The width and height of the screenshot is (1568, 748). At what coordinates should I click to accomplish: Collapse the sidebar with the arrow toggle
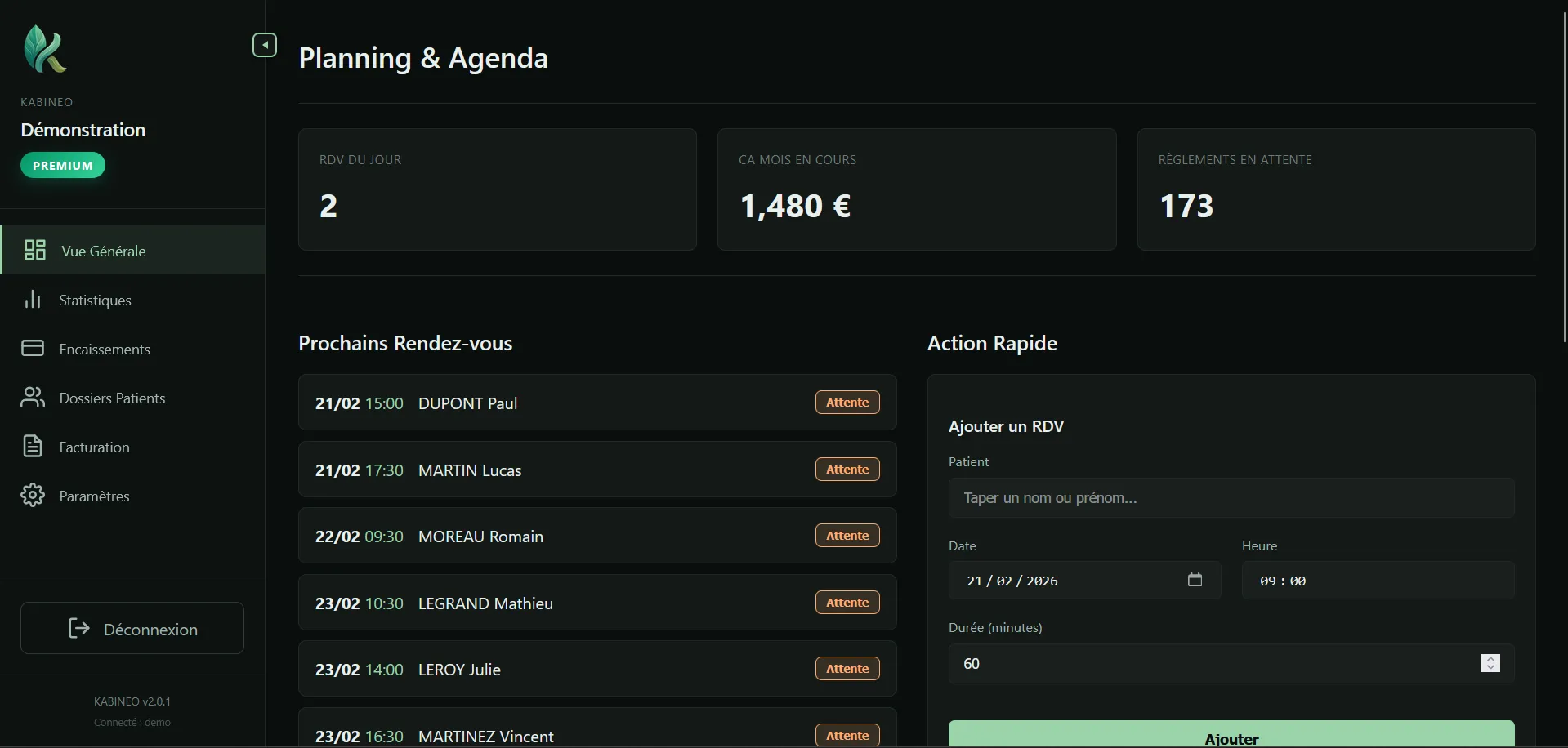(265, 45)
